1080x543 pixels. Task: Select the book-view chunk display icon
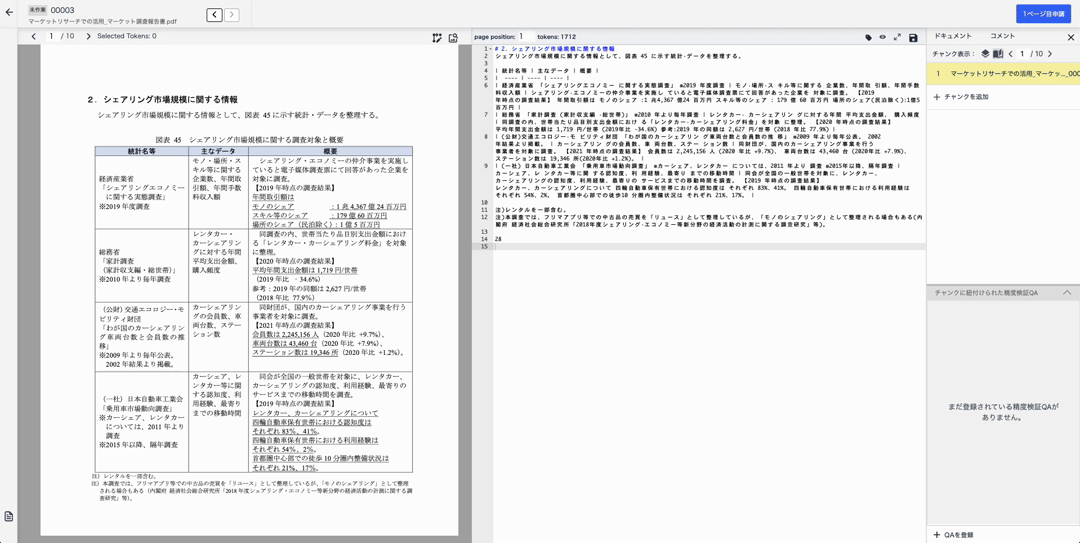pyautogui.click(x=997, y=53)
